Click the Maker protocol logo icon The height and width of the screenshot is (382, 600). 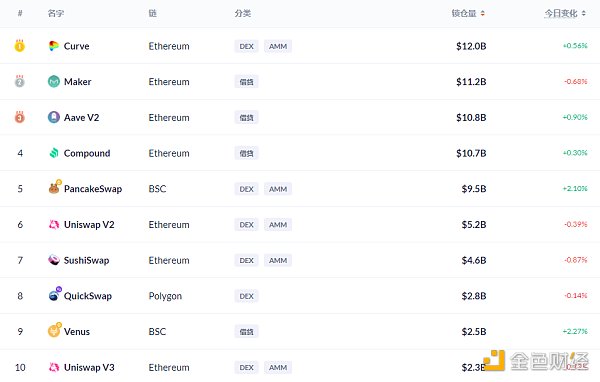(x=54, y=82)
